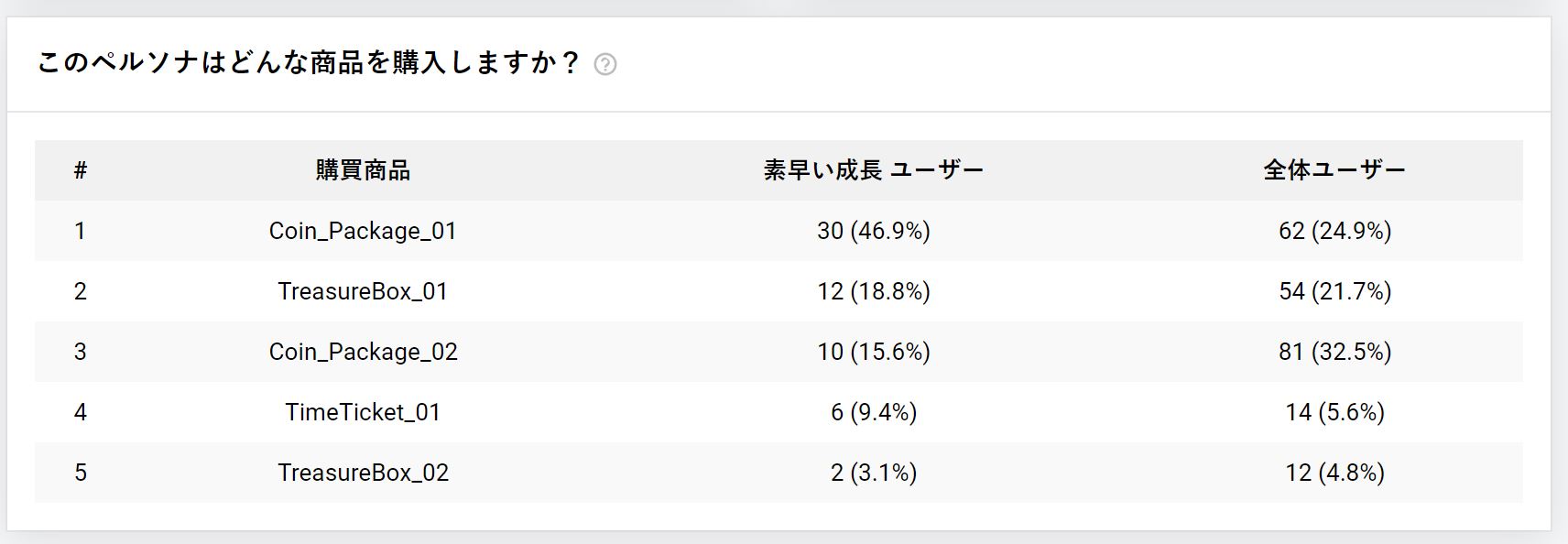Click the 62 (24.9%) value cell
The width and height of the screenshot is (1568, 544).
tap(1334, 231)
